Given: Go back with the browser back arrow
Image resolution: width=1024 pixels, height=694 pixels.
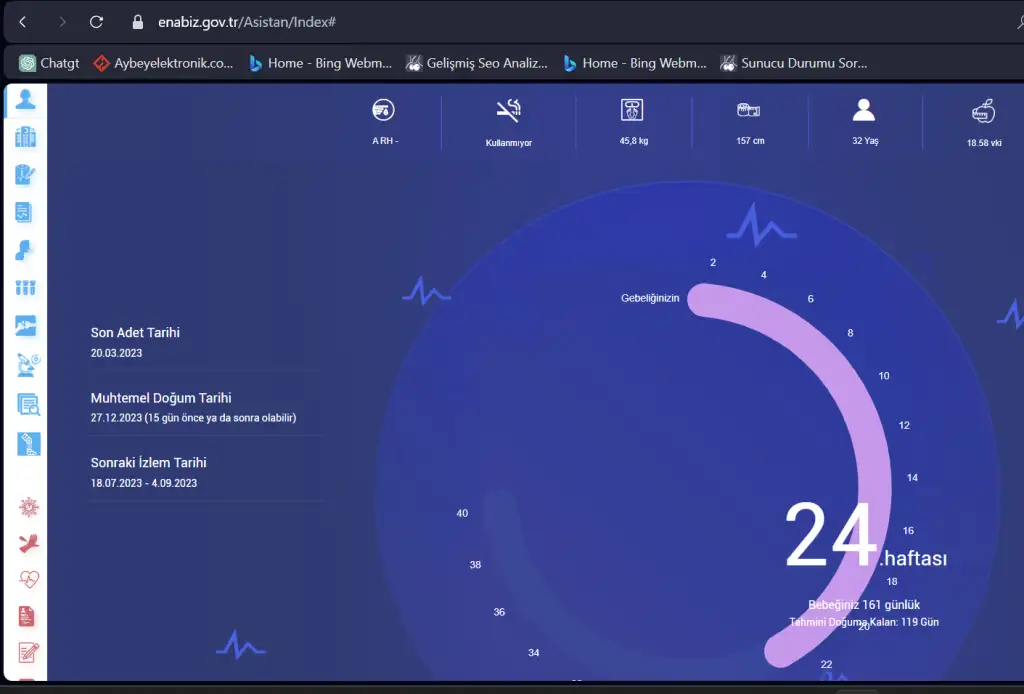Looking at the screenshot, I should point(23,22).
